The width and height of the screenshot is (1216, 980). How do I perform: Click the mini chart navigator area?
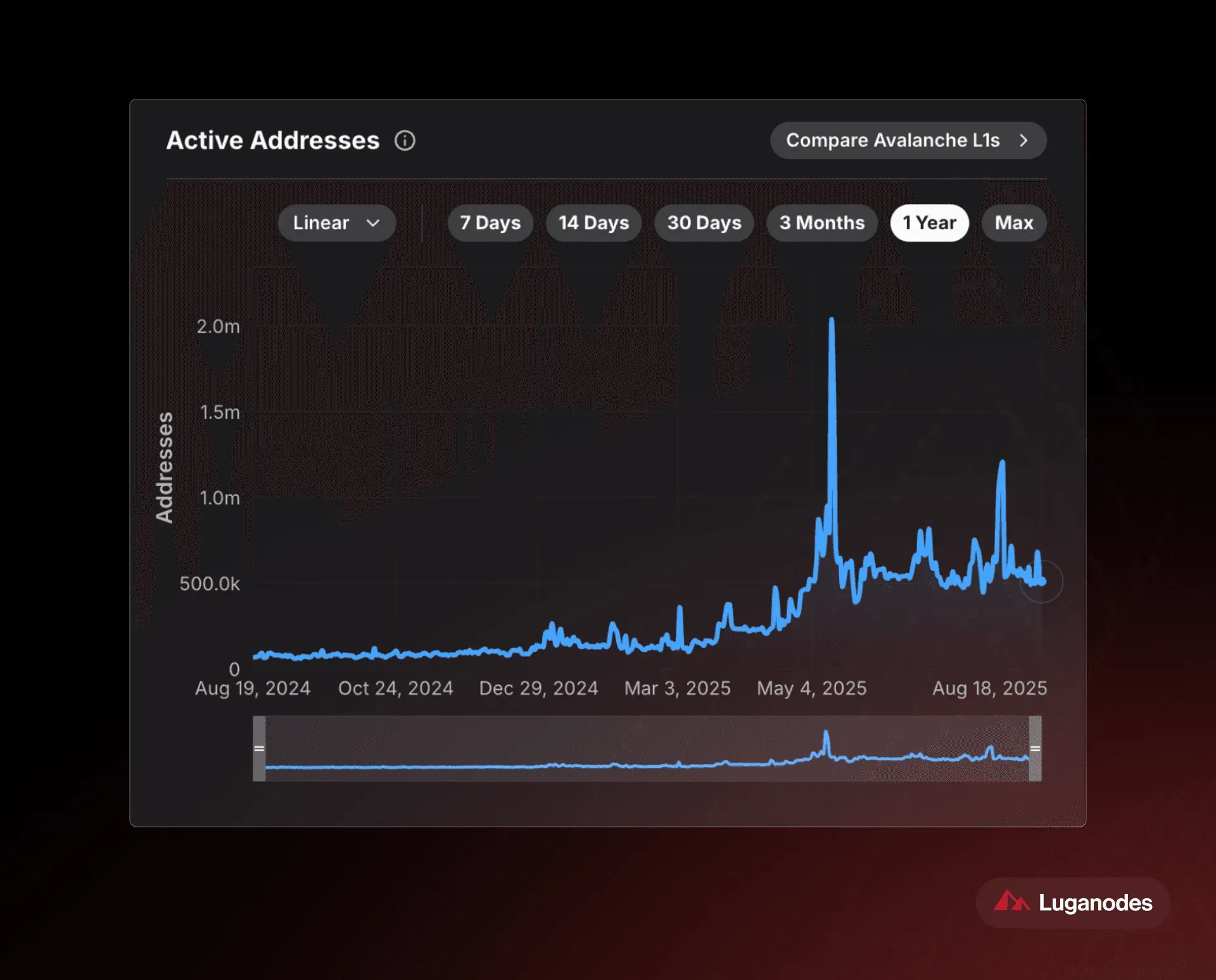pos(647,748)
